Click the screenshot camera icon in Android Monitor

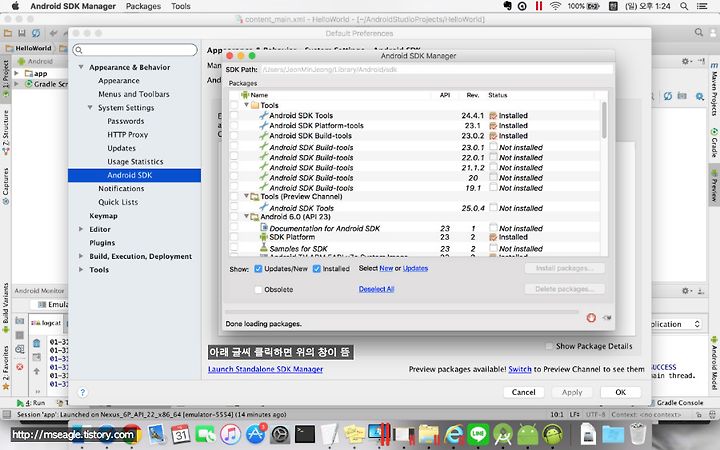click(20, 321)
